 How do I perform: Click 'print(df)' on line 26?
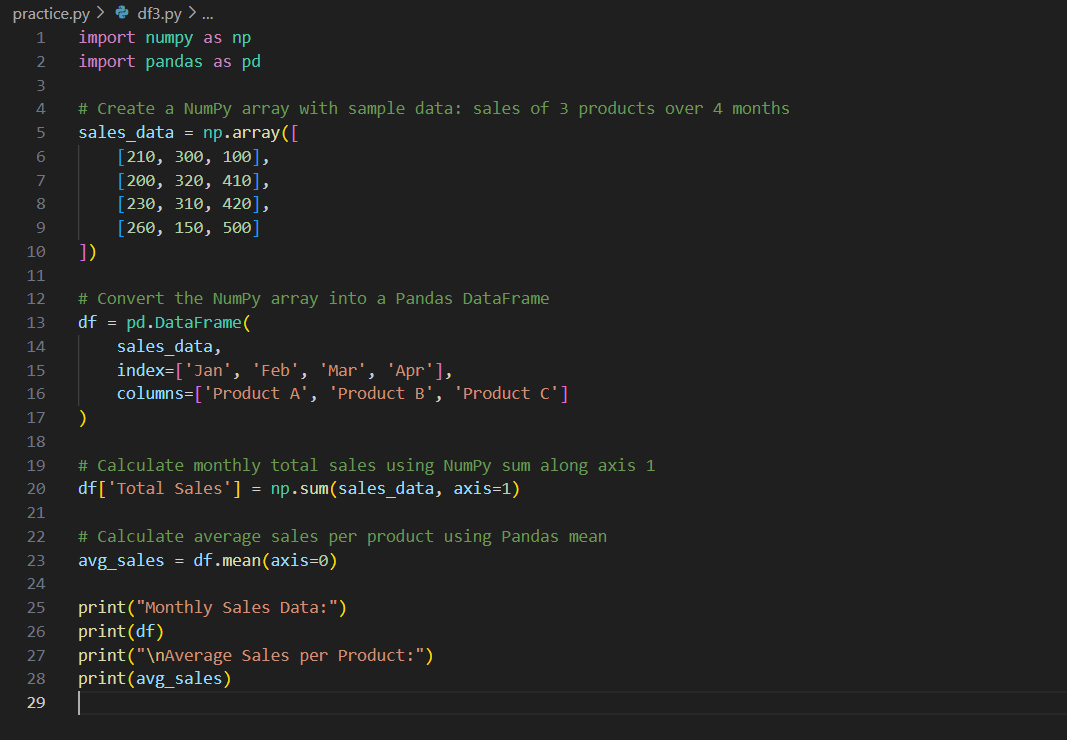[x=121, y=632]
